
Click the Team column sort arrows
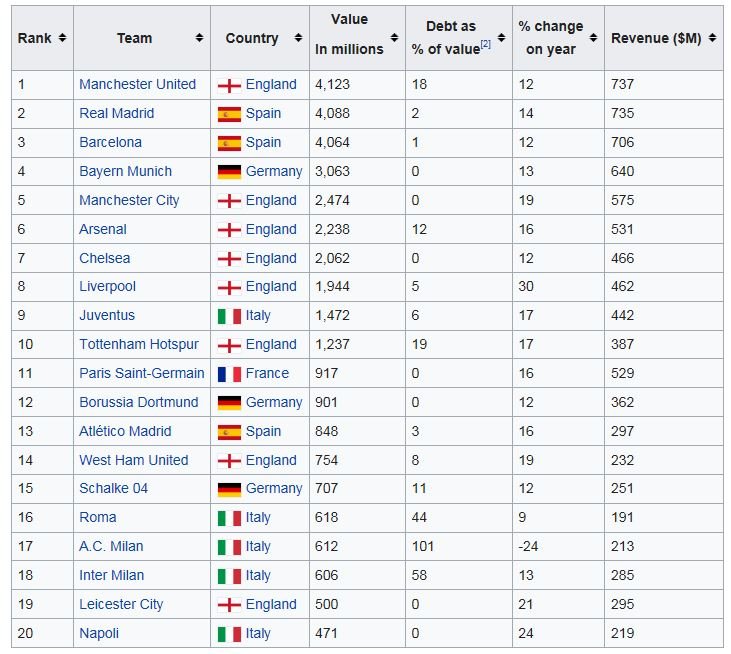[199, 38]
